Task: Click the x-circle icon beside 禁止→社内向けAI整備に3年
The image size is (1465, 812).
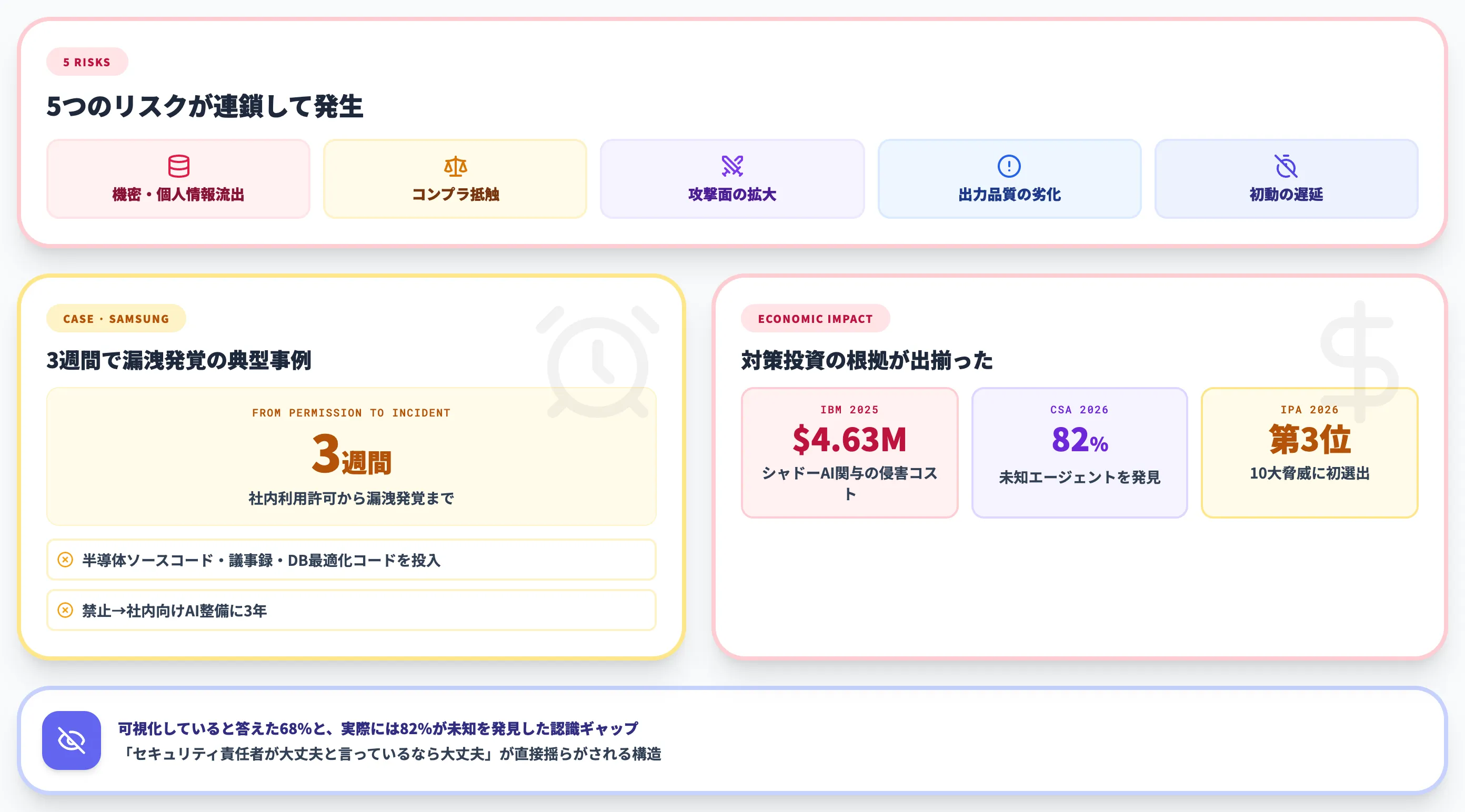Action: click(x=65, y=610)
